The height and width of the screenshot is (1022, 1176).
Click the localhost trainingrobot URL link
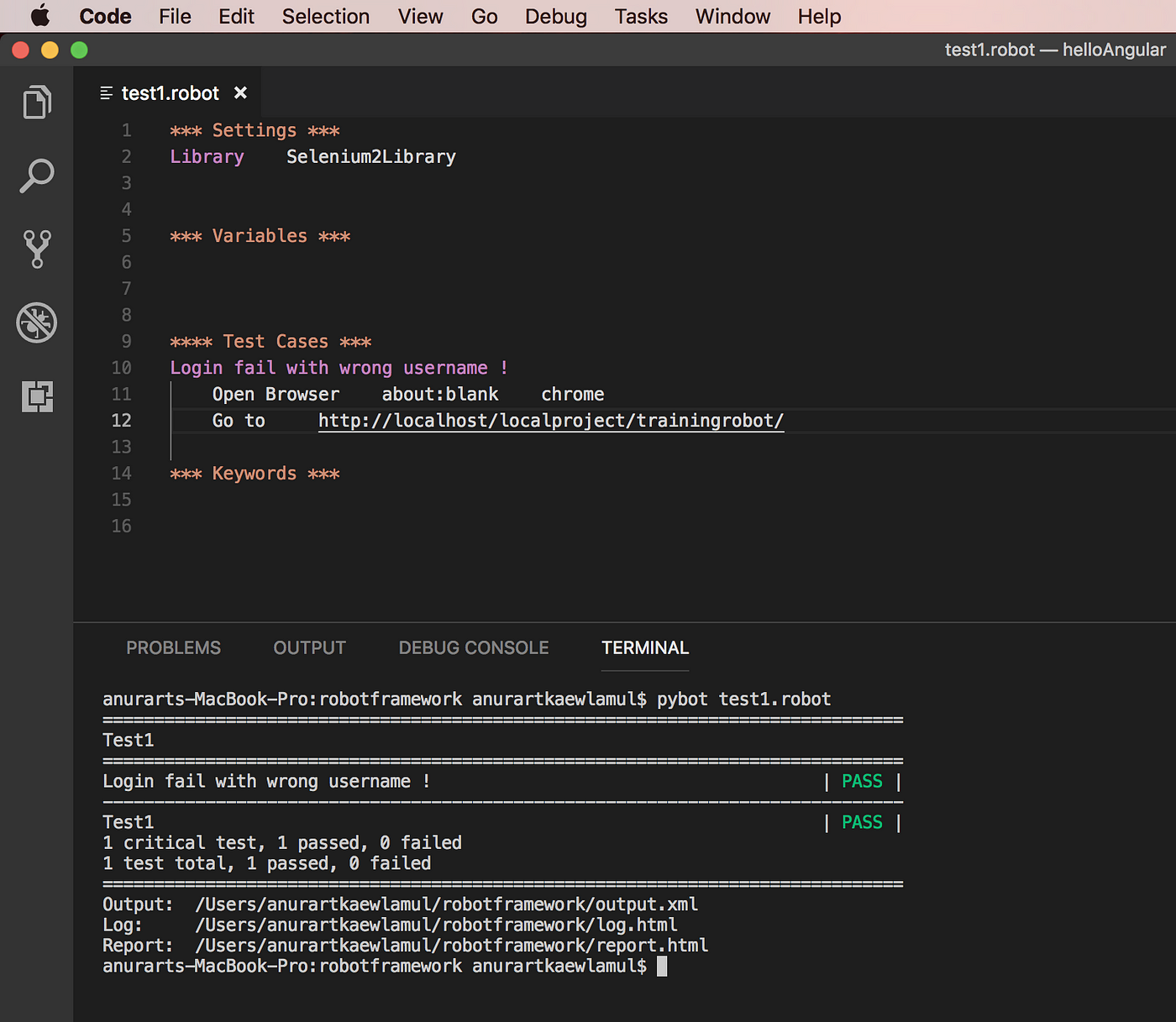551,421
